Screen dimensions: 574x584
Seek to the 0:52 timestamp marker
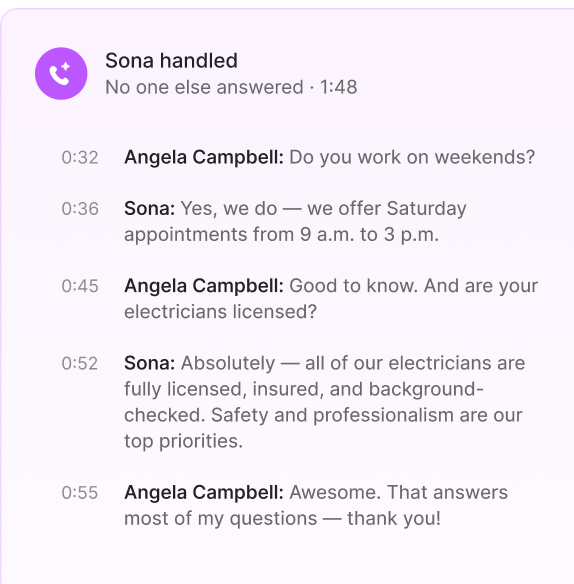[x=80, y=364]
